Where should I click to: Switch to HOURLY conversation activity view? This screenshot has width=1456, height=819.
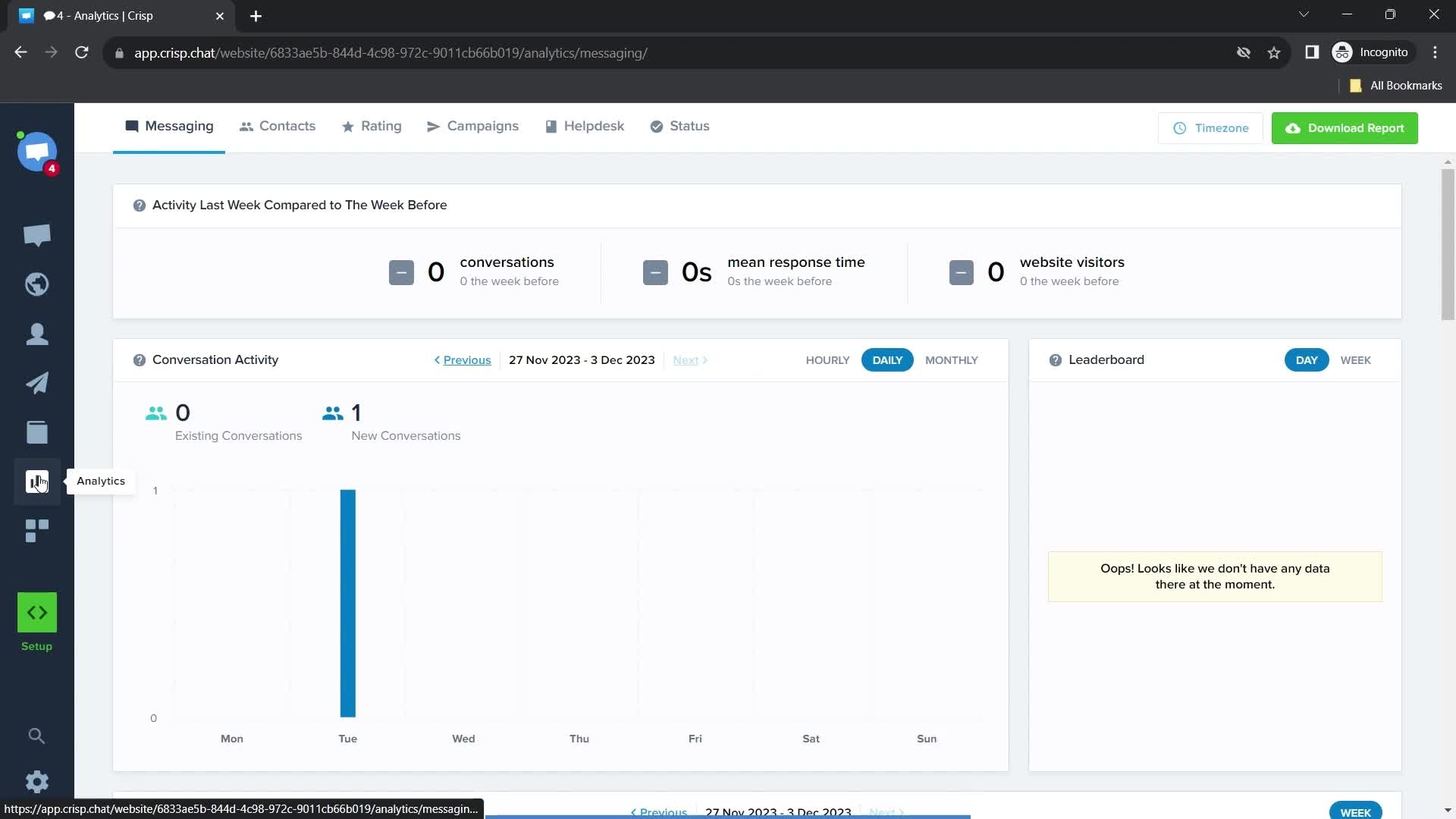pyautogui.click(x=826, y=359)
